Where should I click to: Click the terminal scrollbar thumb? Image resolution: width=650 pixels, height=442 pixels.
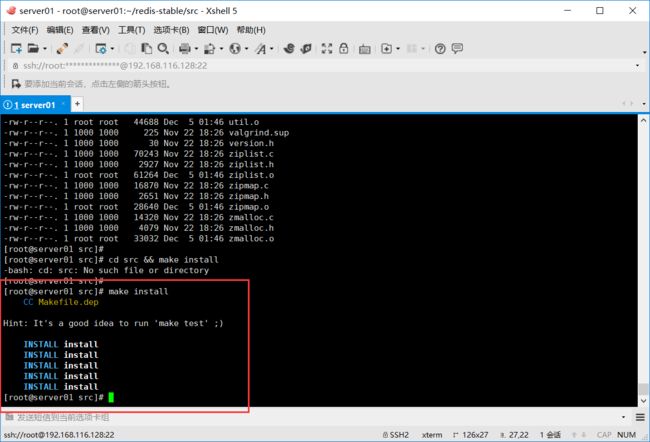click(x=643, y=389)
